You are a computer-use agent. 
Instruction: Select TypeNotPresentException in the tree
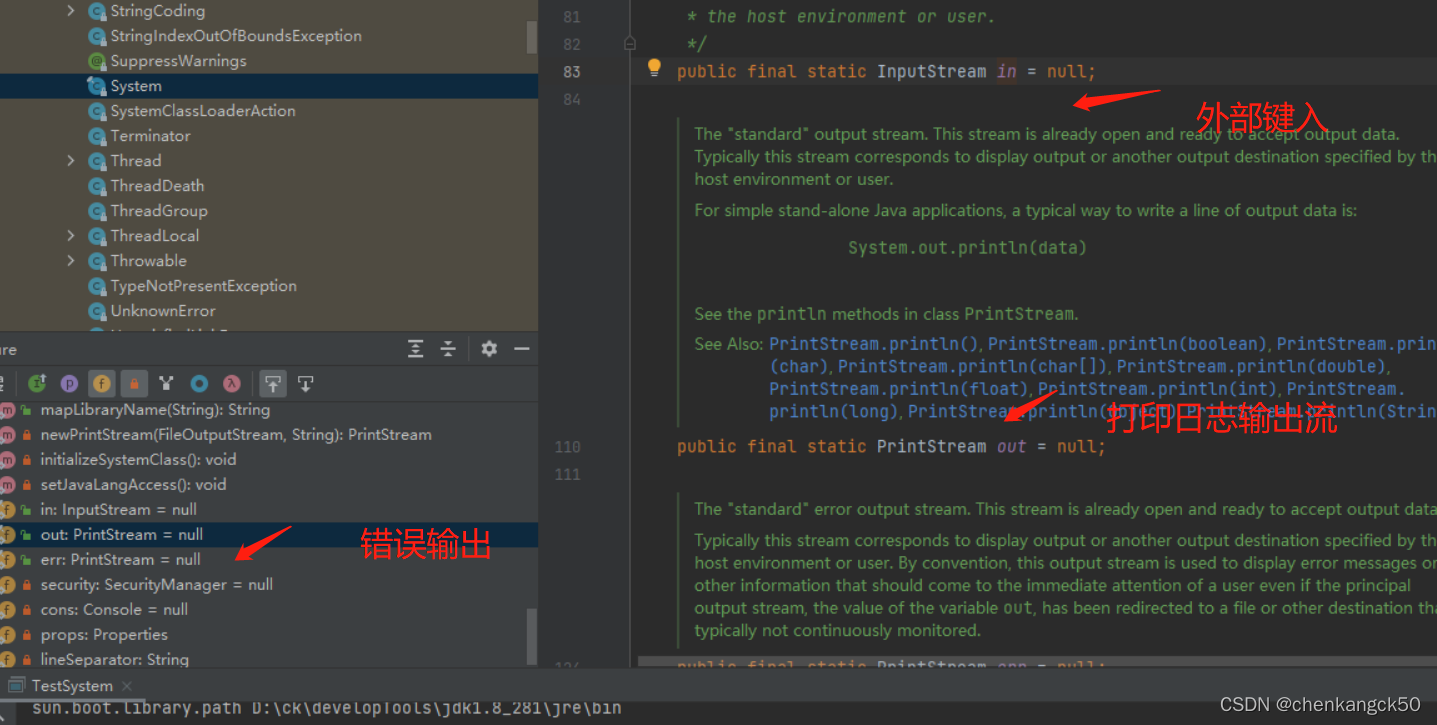203,286
